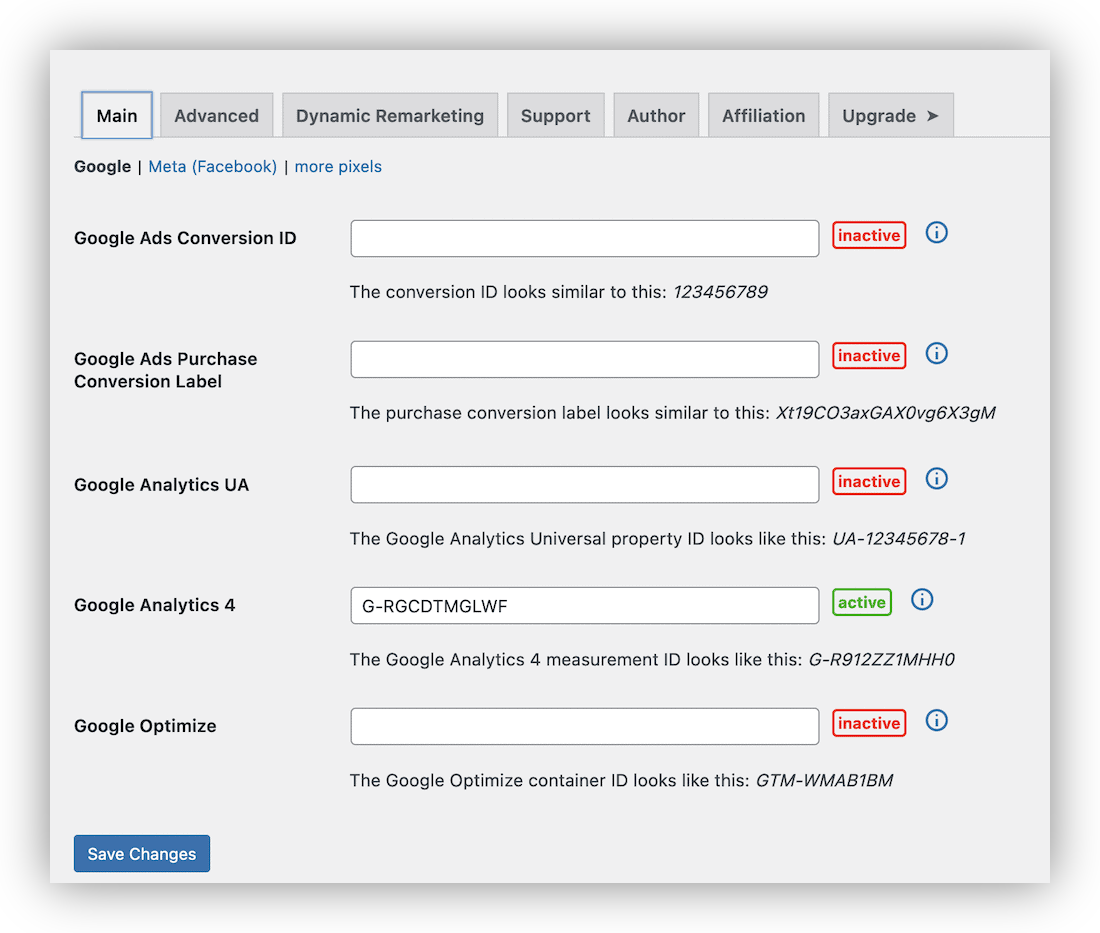Click info icon beside Google Ads Conversion ID
The width and height of the screenshot is (1100, 933).
coord(936,233)
